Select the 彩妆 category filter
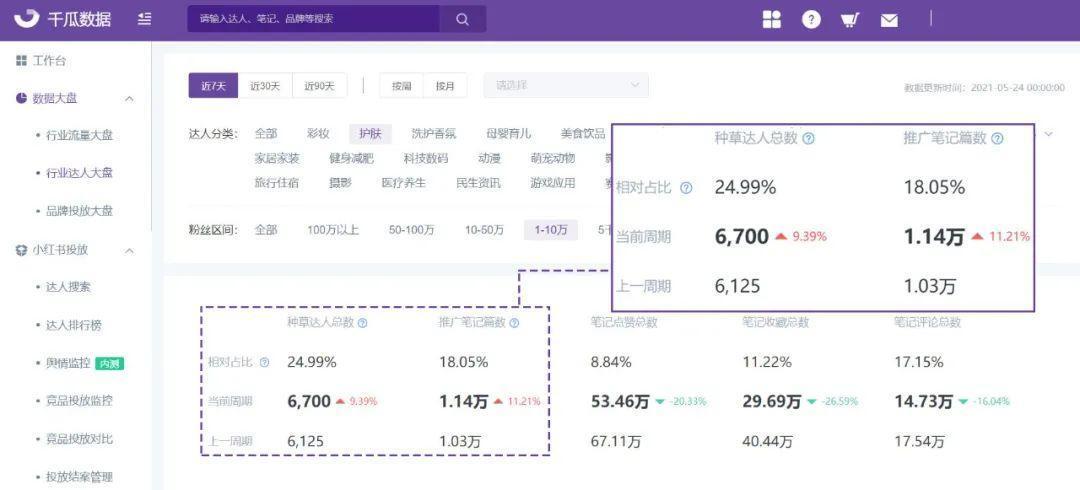Image resolution: width=1080 pixels, height=490 pixels. tap(318, 133)
